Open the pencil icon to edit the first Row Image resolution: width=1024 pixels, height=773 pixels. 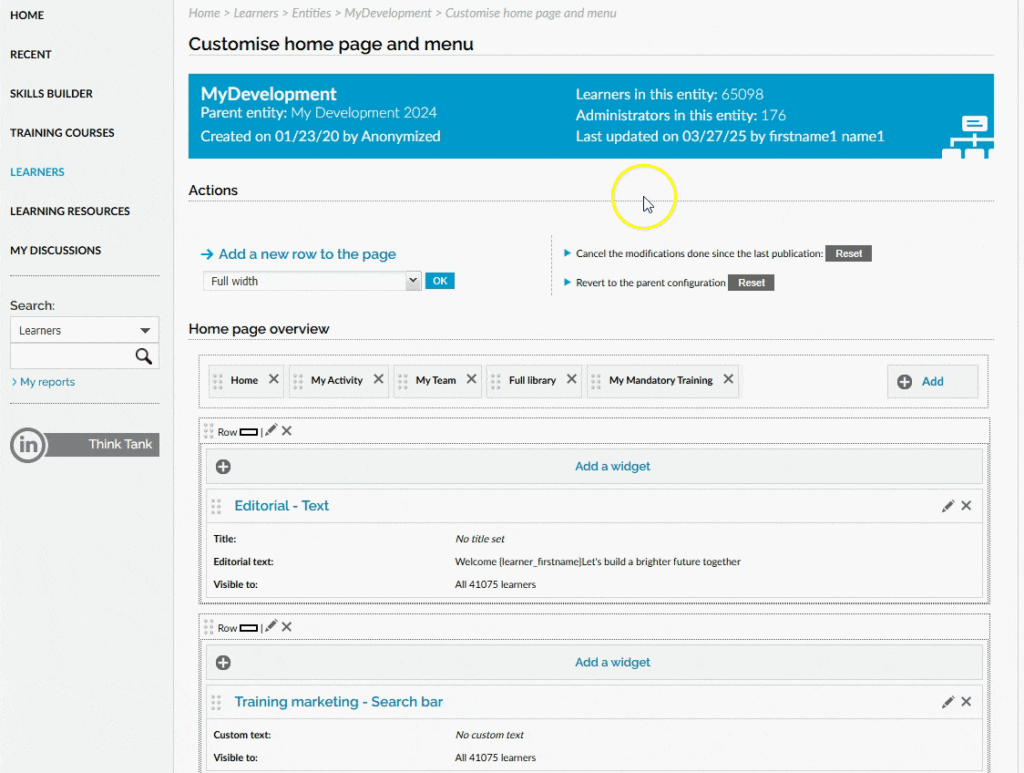pos(269,430)
